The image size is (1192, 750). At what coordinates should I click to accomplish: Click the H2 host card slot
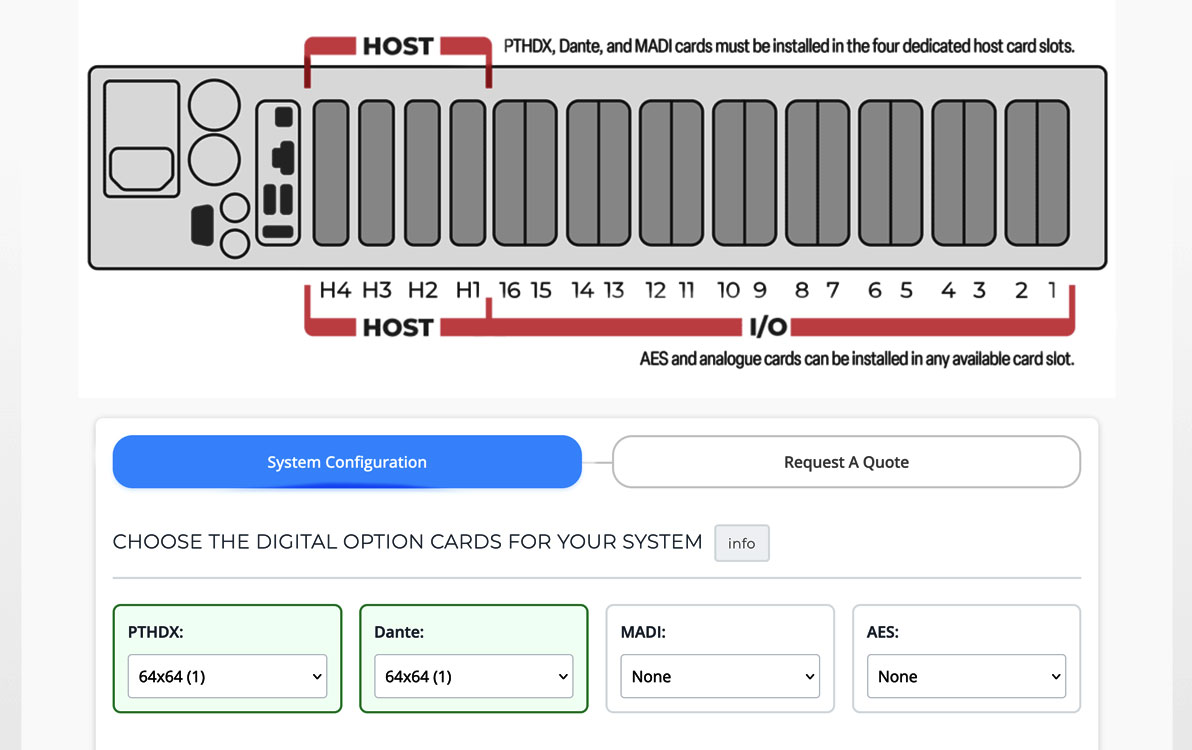422,173
